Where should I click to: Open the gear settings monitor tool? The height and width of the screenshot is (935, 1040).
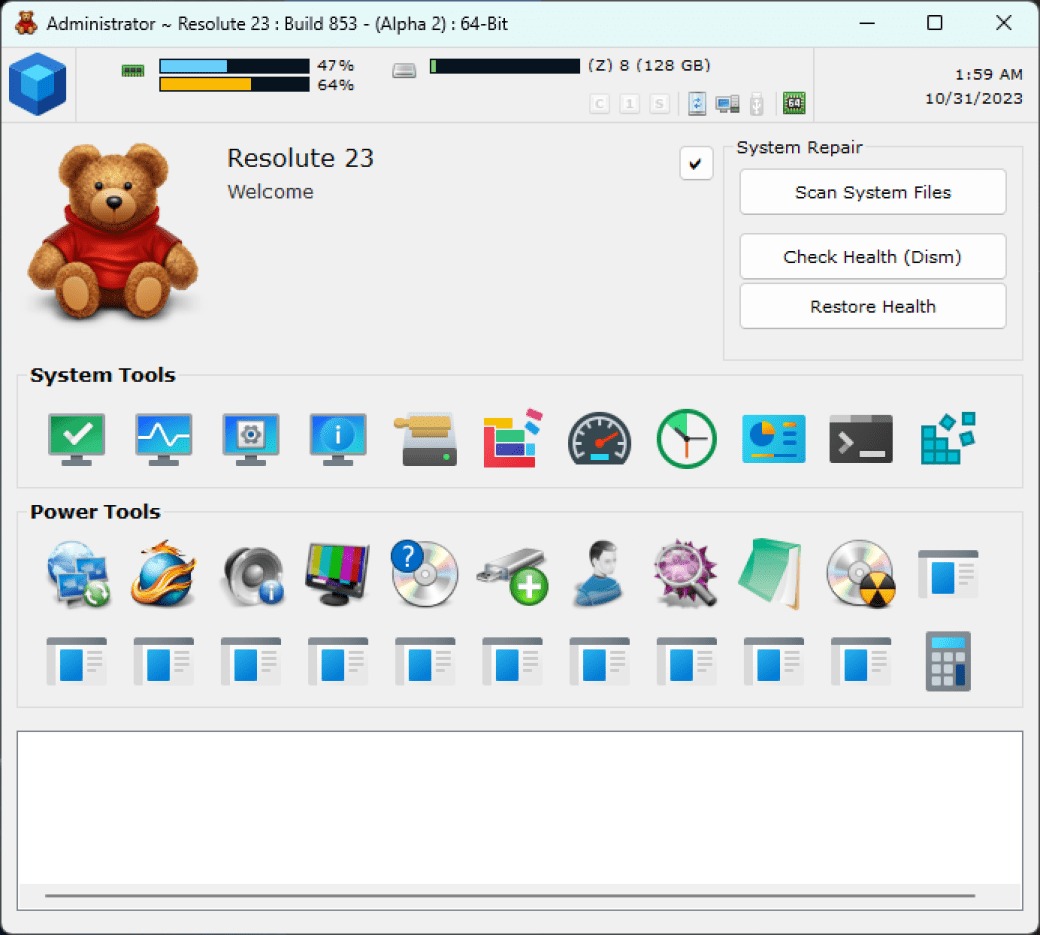tap(251, 439)
